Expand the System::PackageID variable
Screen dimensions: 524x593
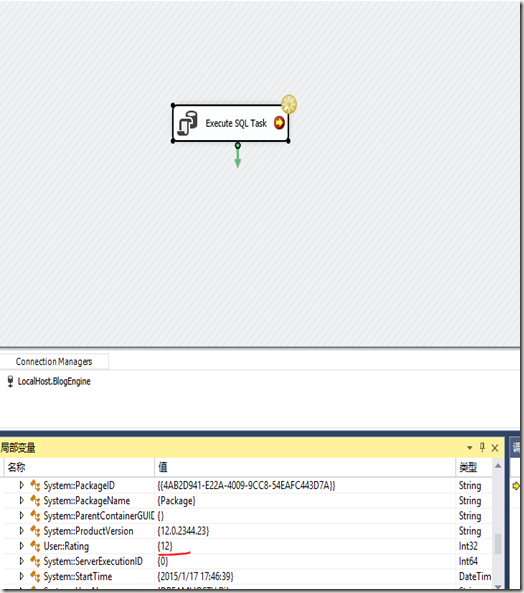coord(22,485)
